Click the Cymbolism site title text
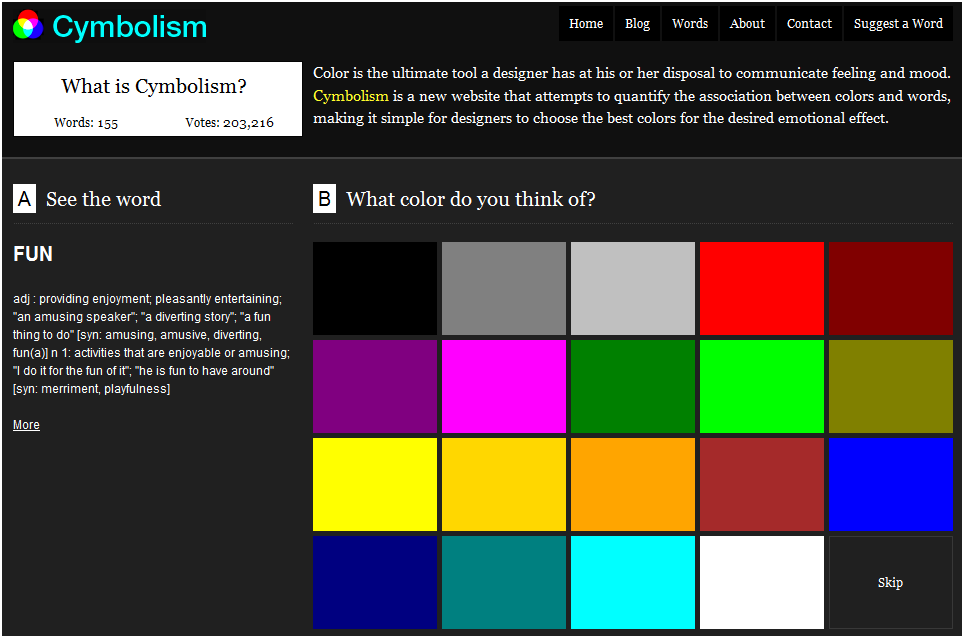 tap(130, 28)
